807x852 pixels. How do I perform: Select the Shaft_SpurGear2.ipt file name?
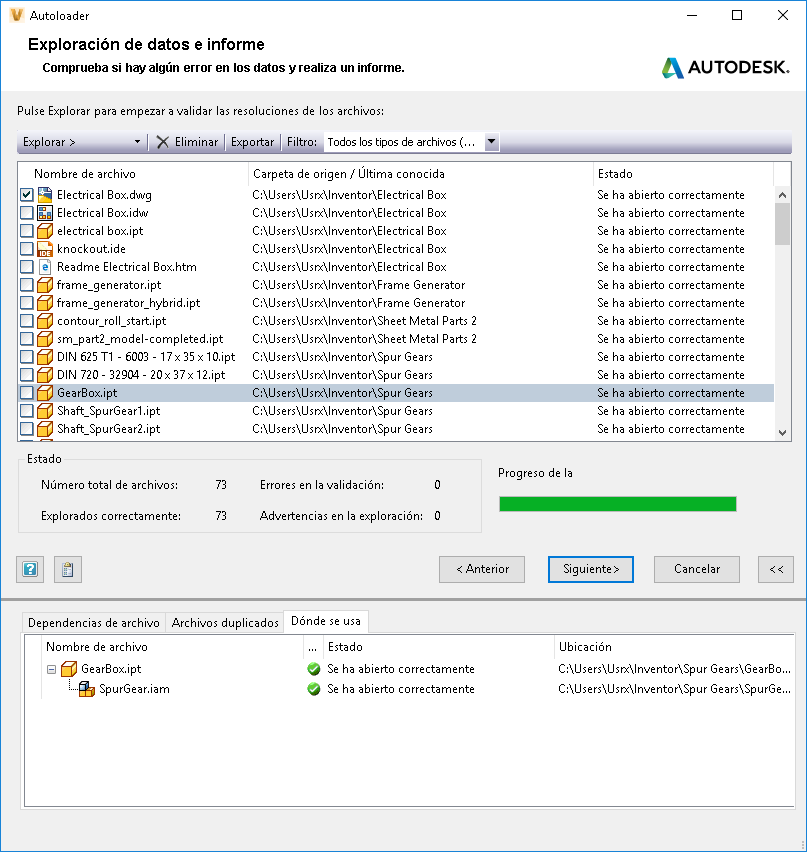tap(109, 429)
